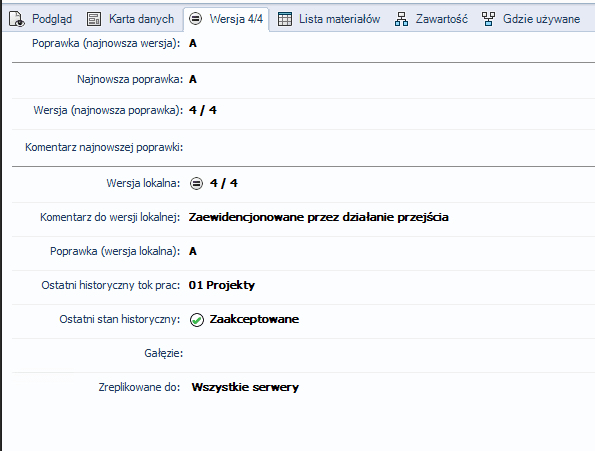Click the green Zaakceptowane checkmark icon

click(197, 320)
